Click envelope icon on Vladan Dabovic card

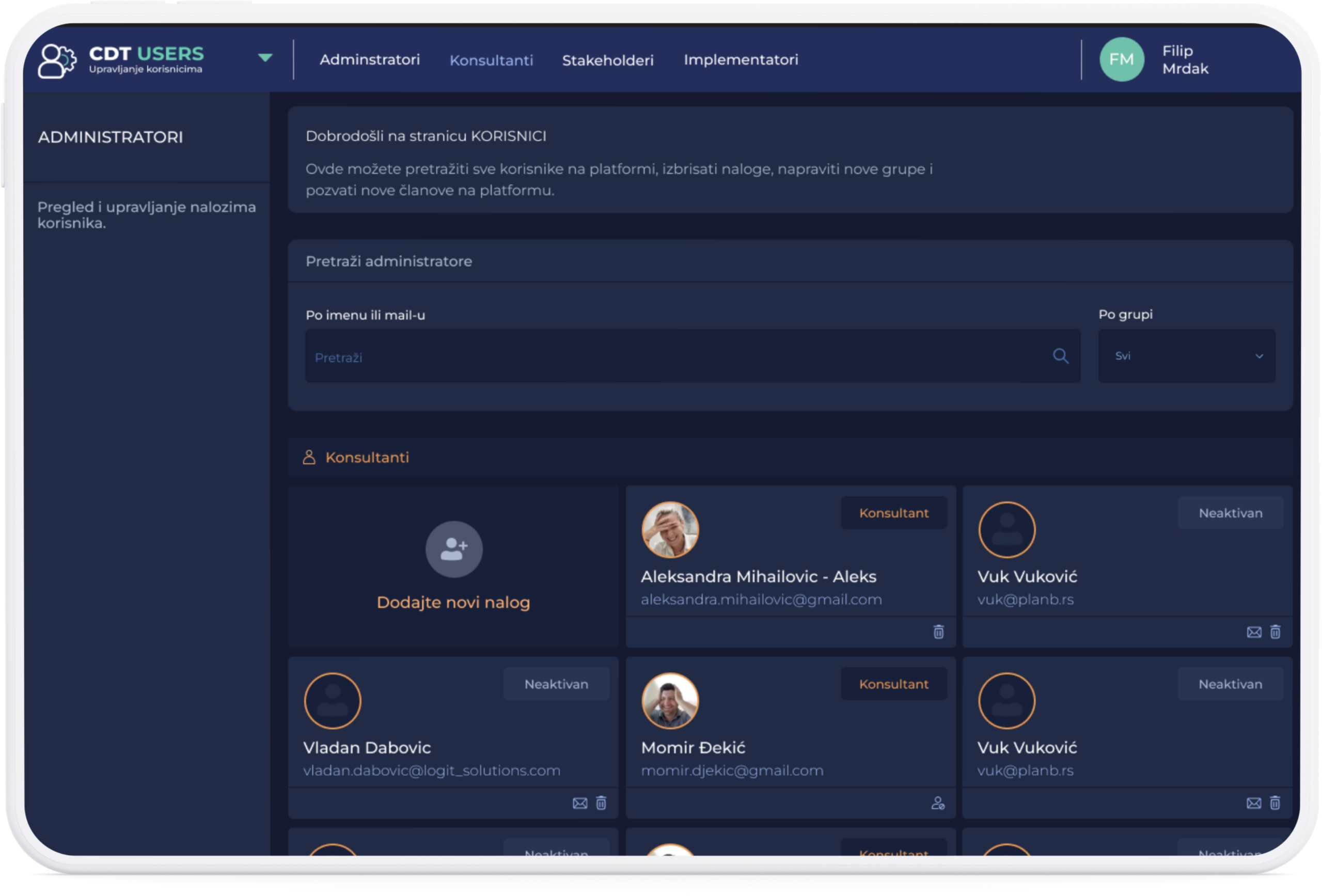tap(579, 803)
